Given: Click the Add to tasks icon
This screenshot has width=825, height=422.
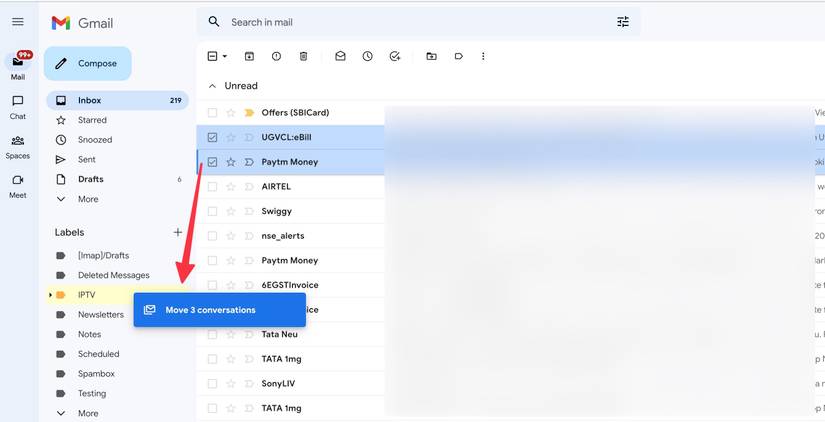Looking at the screenshot, I should (395, 56).
